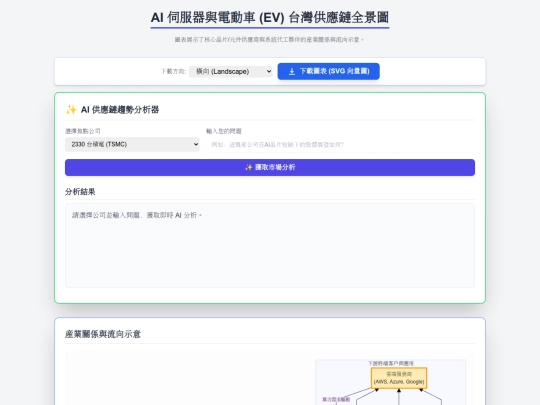The image size is (540, 405).
Task: Click the 產業關係與流向示意 heading
Action: 103,334
